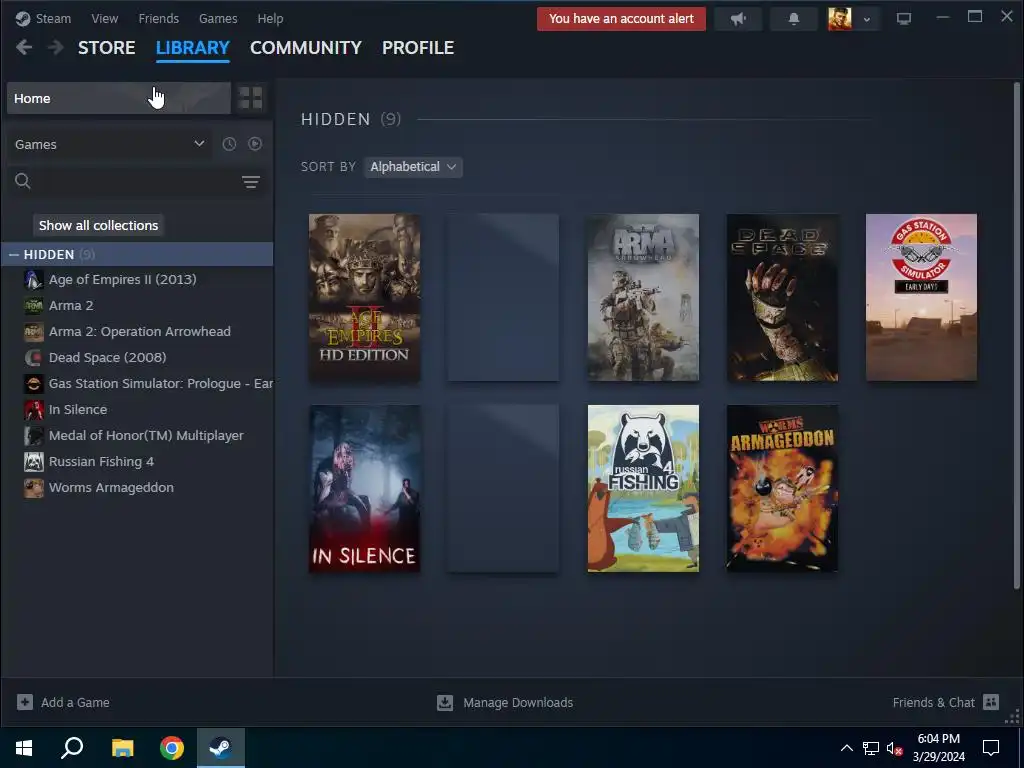Click the network status tray icon
This screenshot has height=768, width=1024.
tap(871, 748)
